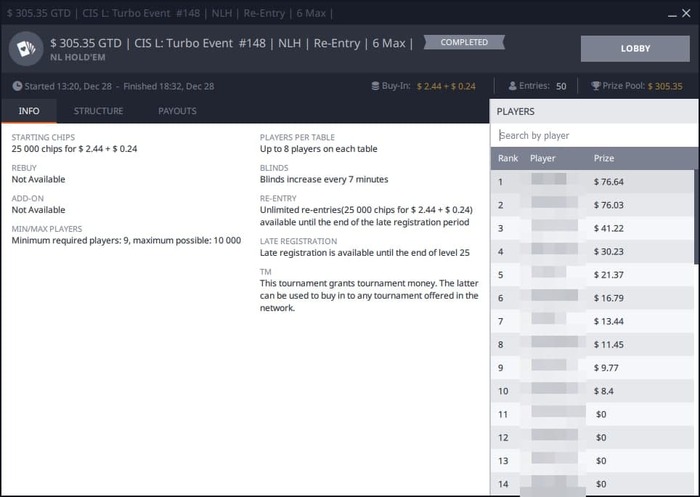Click the NL HOLD'EM subtitle
This screenshot has width=700, height=497.
[x=78, y=57]
